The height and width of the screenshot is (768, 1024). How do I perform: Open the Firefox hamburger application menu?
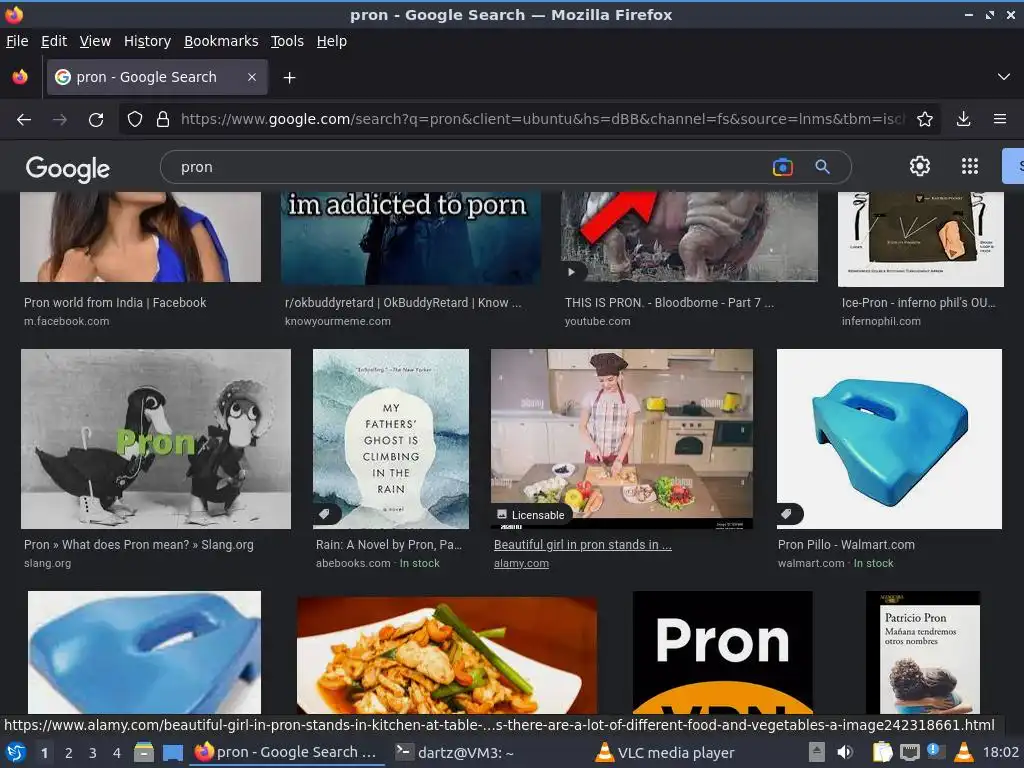pos(1000,119)
